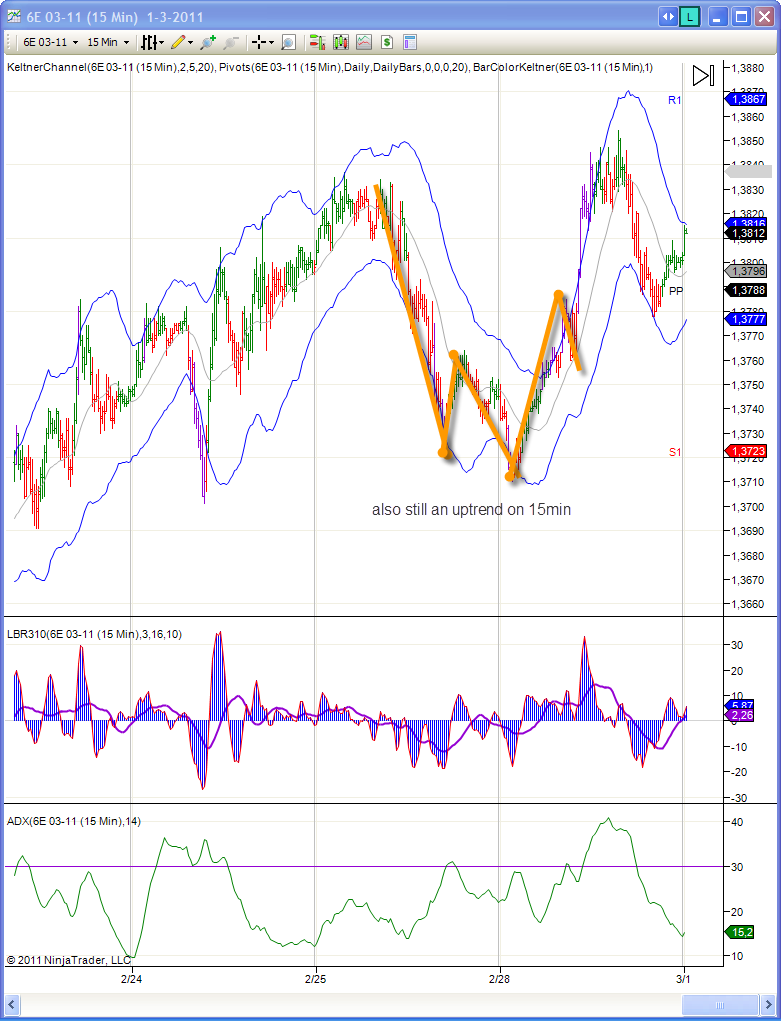This screenshot has height=1021, width=781.
Task: Click the 2/25 date label
Action: pyautogui.click(x=315, y=978)
